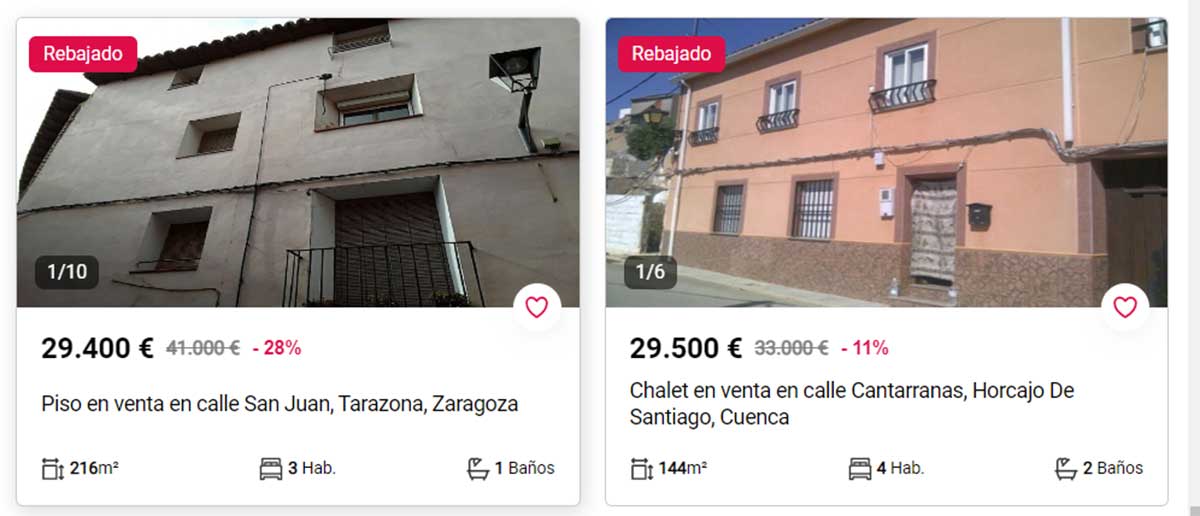Open the Tarazona house photo

298,162
